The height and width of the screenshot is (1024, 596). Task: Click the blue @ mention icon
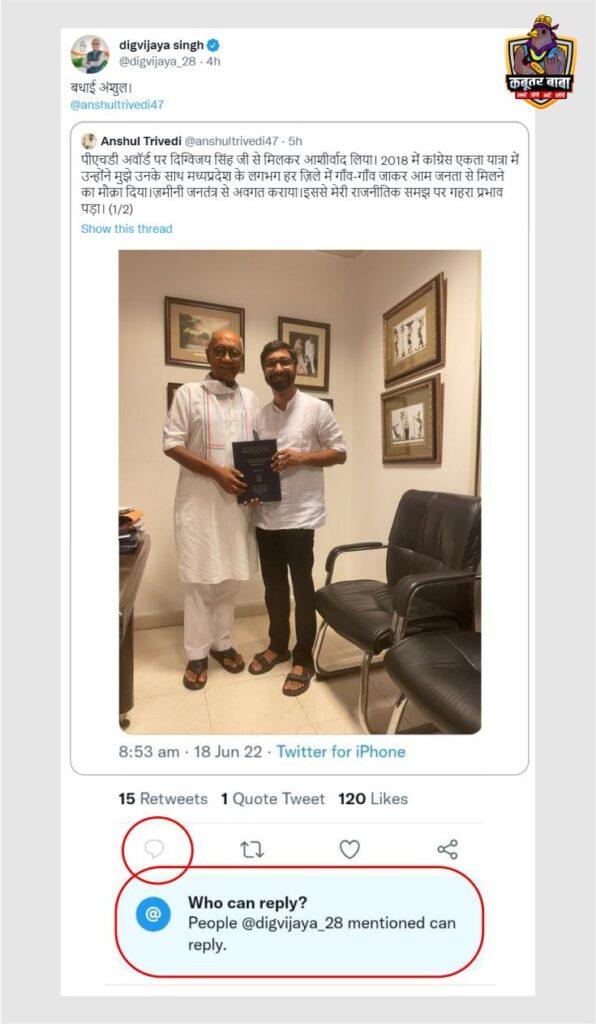pyautogui.click(x=153, y=914)
